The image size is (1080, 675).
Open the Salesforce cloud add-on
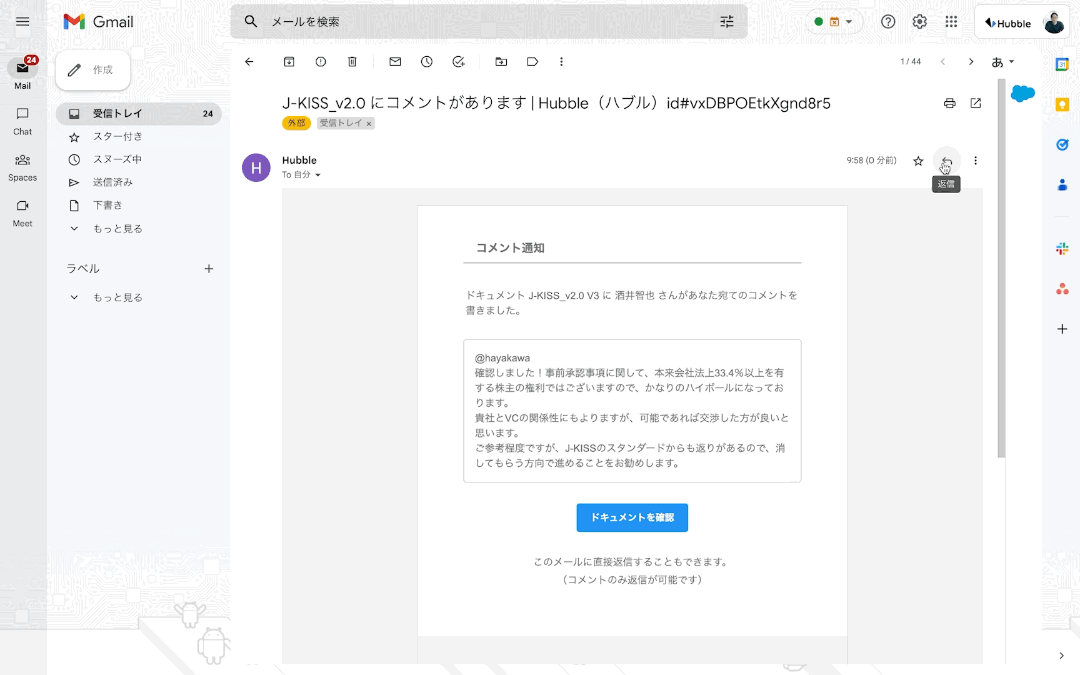pyautogui.click(x=1023, y=93)
